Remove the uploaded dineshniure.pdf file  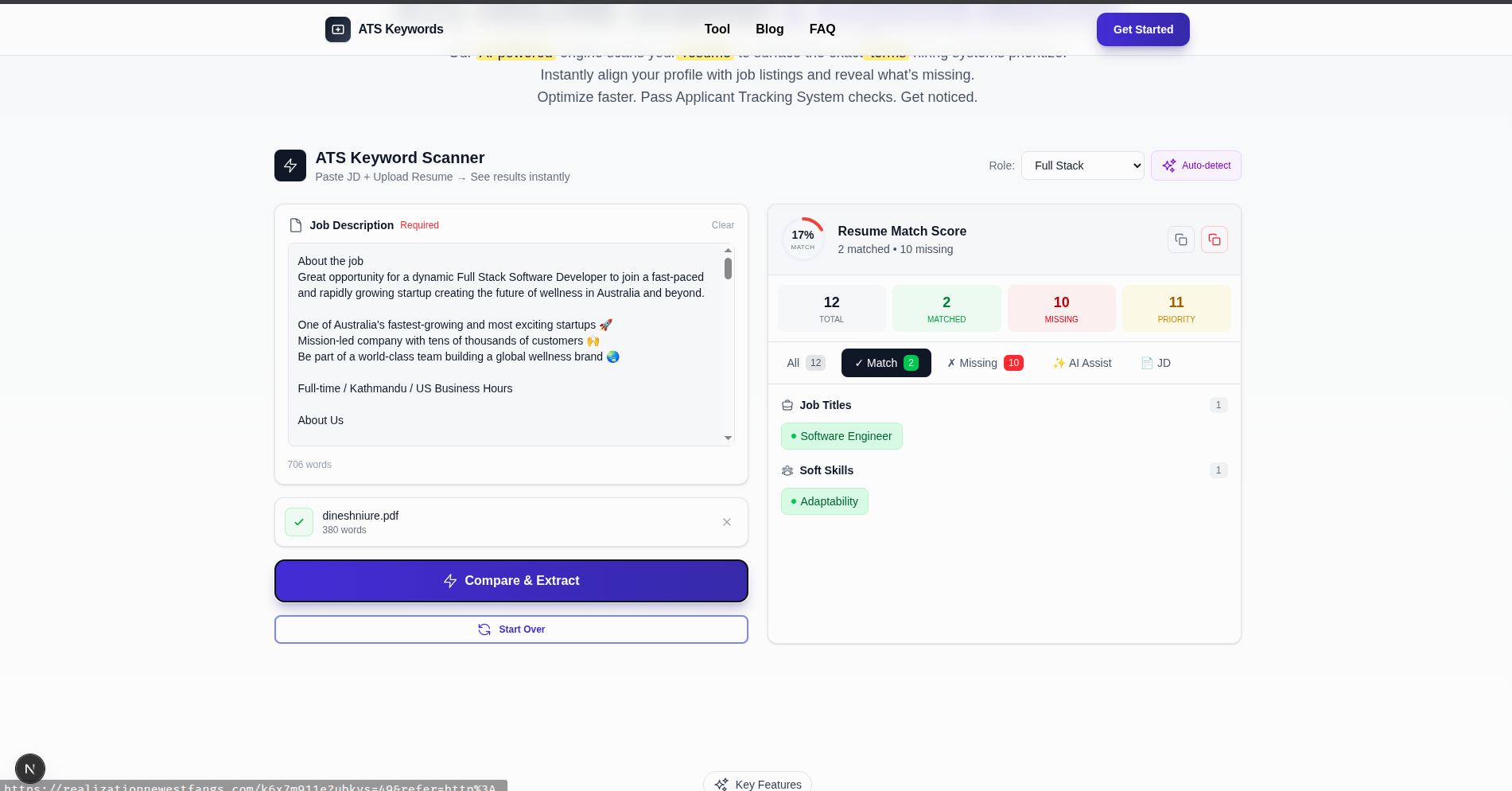click(726, 522)
